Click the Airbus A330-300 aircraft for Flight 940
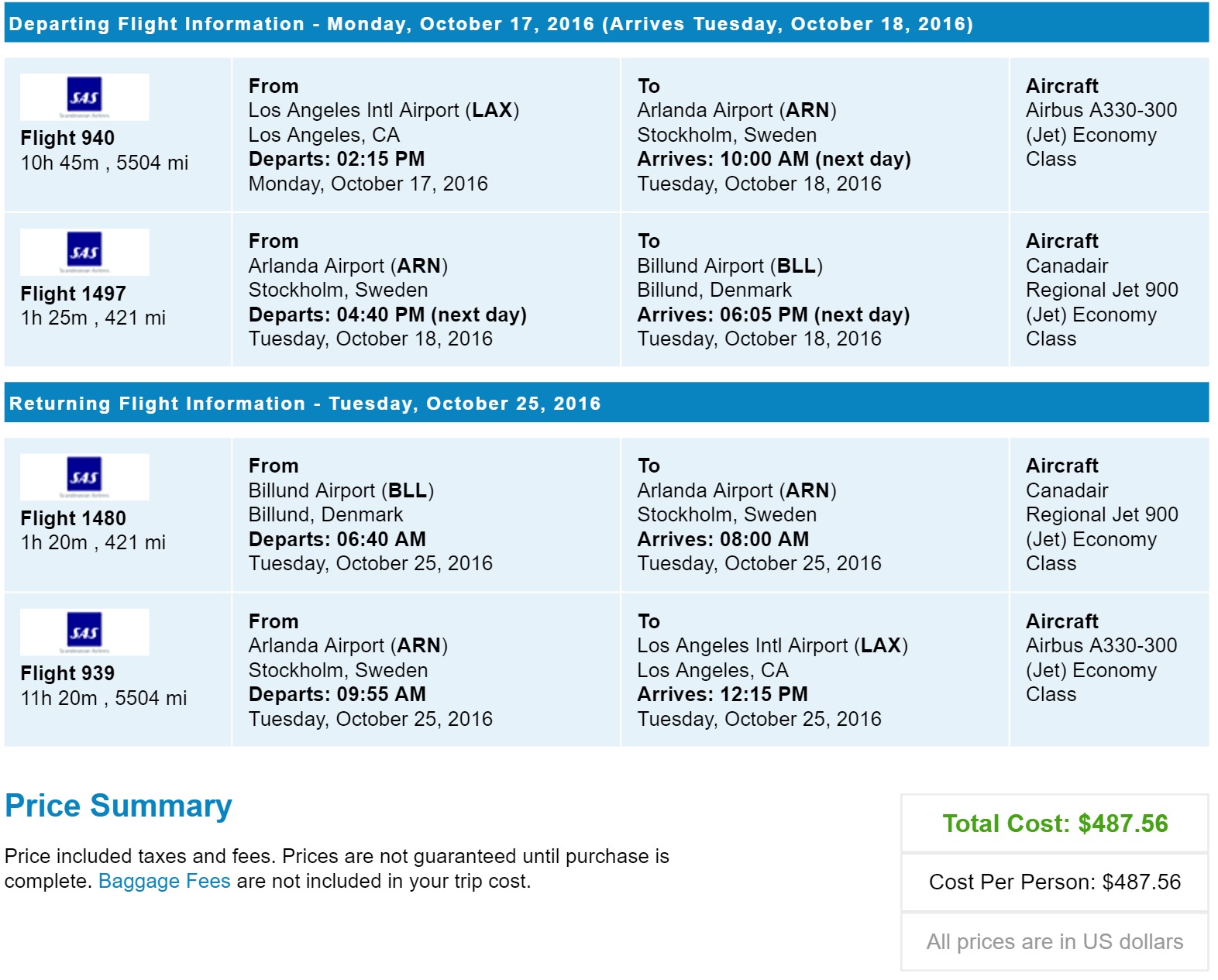The height and width of the screenshot is (980, 1218). [x=1101, y=110]
